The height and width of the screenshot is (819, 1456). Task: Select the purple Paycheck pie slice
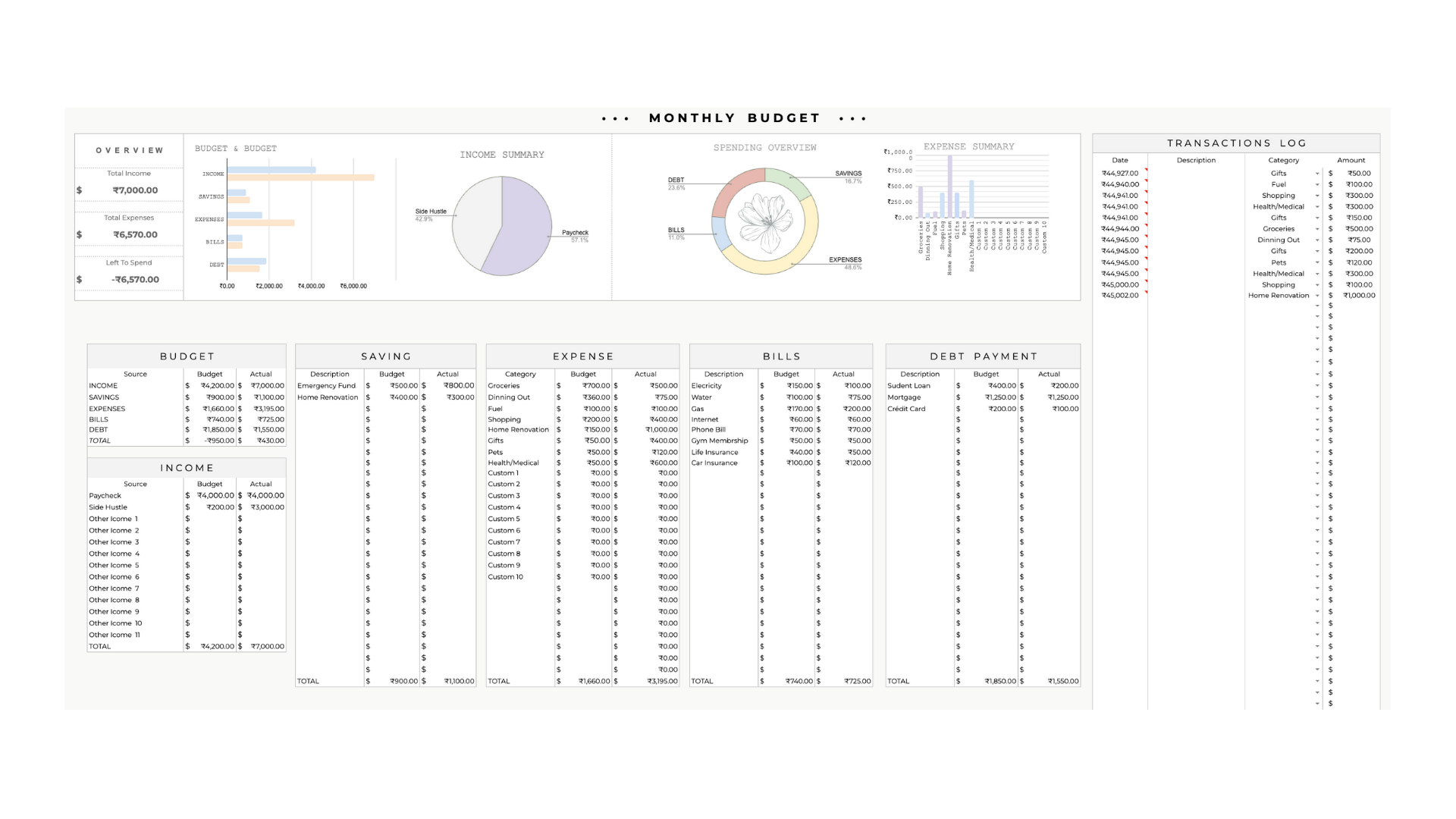coord(527,224)
